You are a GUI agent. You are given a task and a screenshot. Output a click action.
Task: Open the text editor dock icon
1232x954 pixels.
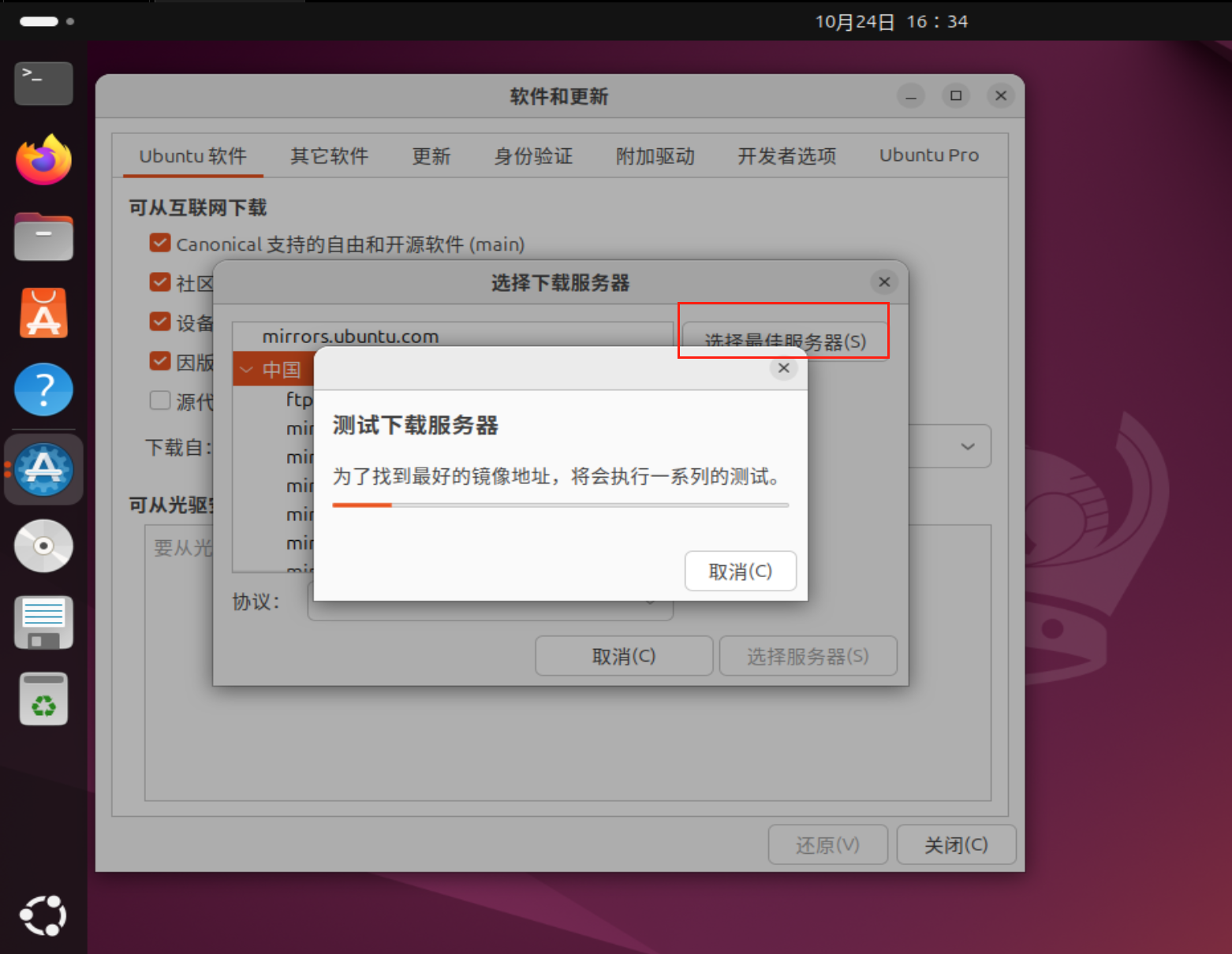(43, 622)
